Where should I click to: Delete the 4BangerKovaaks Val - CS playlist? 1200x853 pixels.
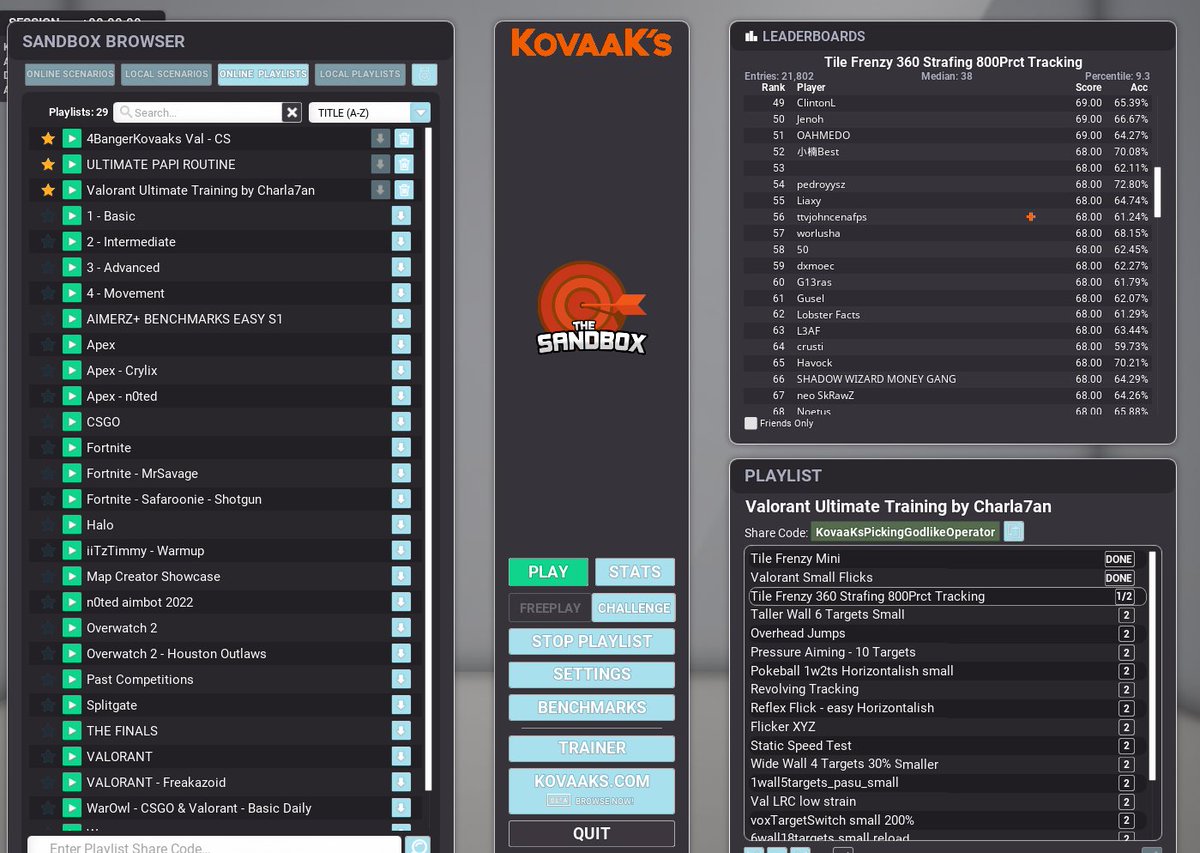tap(403, 139)
